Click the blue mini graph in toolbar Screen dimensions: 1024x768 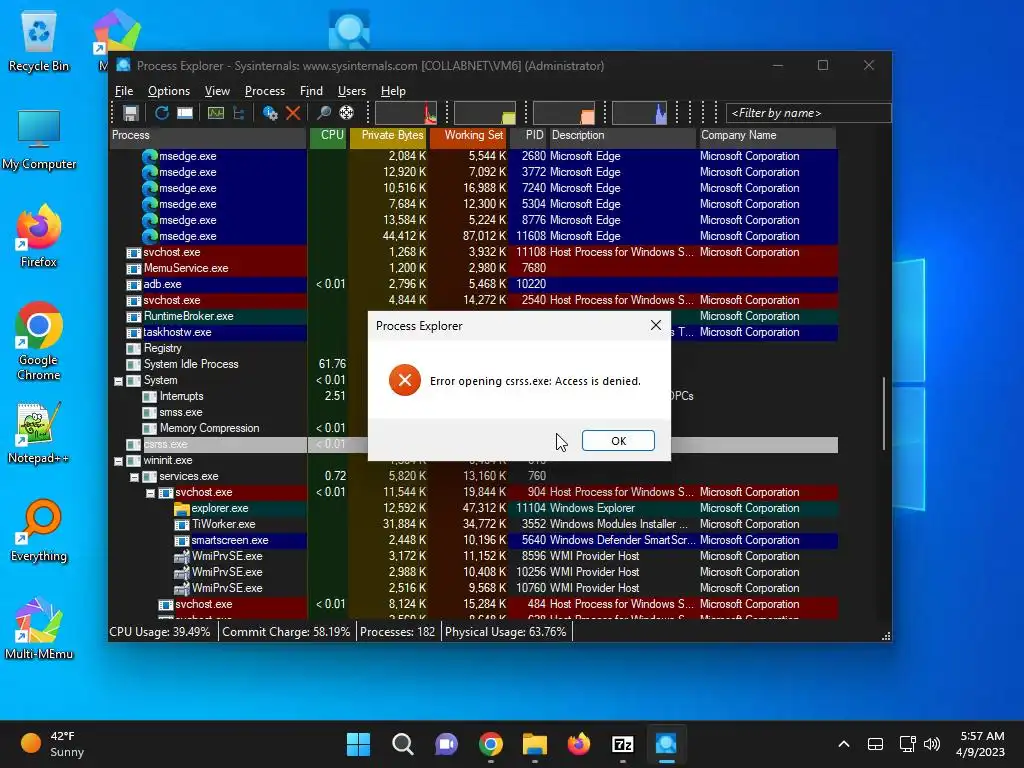point(639,113)
